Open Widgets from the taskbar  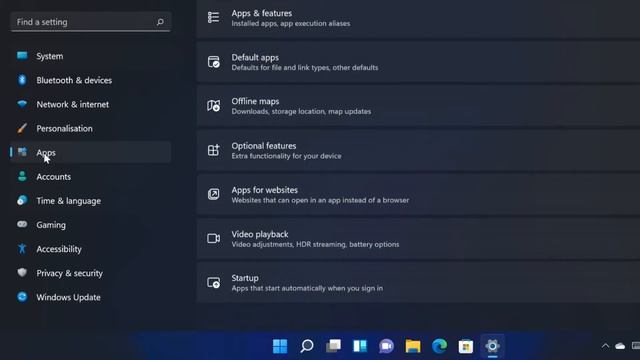360,346
